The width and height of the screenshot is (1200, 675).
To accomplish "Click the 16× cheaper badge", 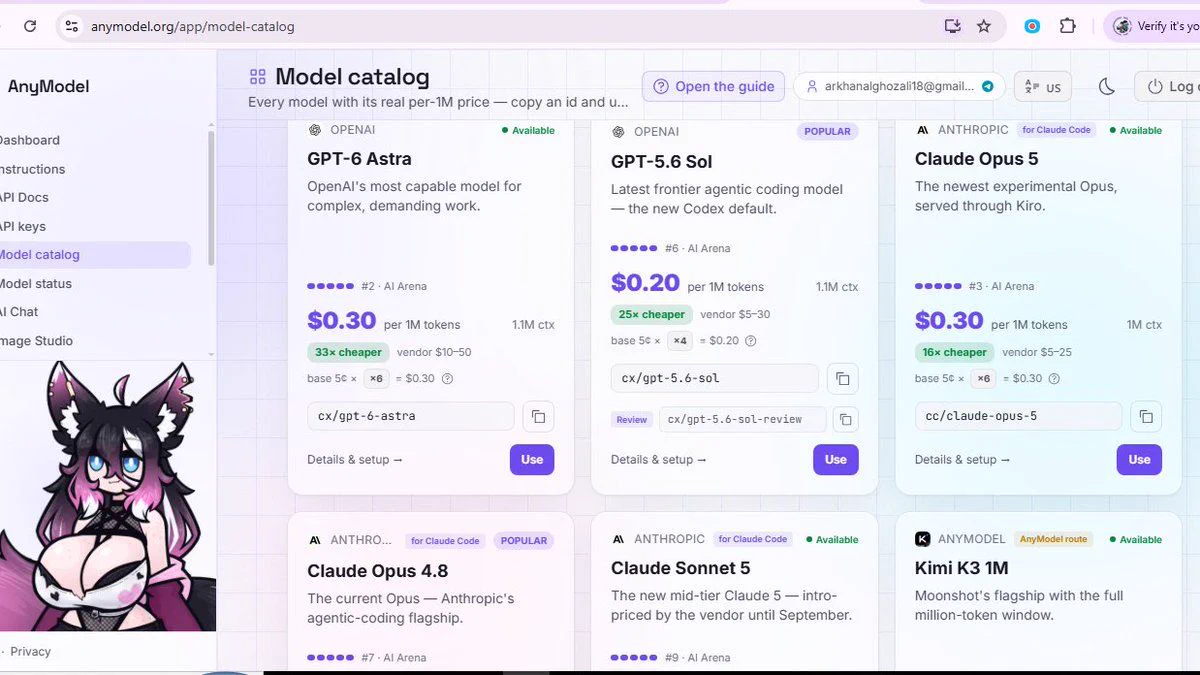I will tap(955, 352).
